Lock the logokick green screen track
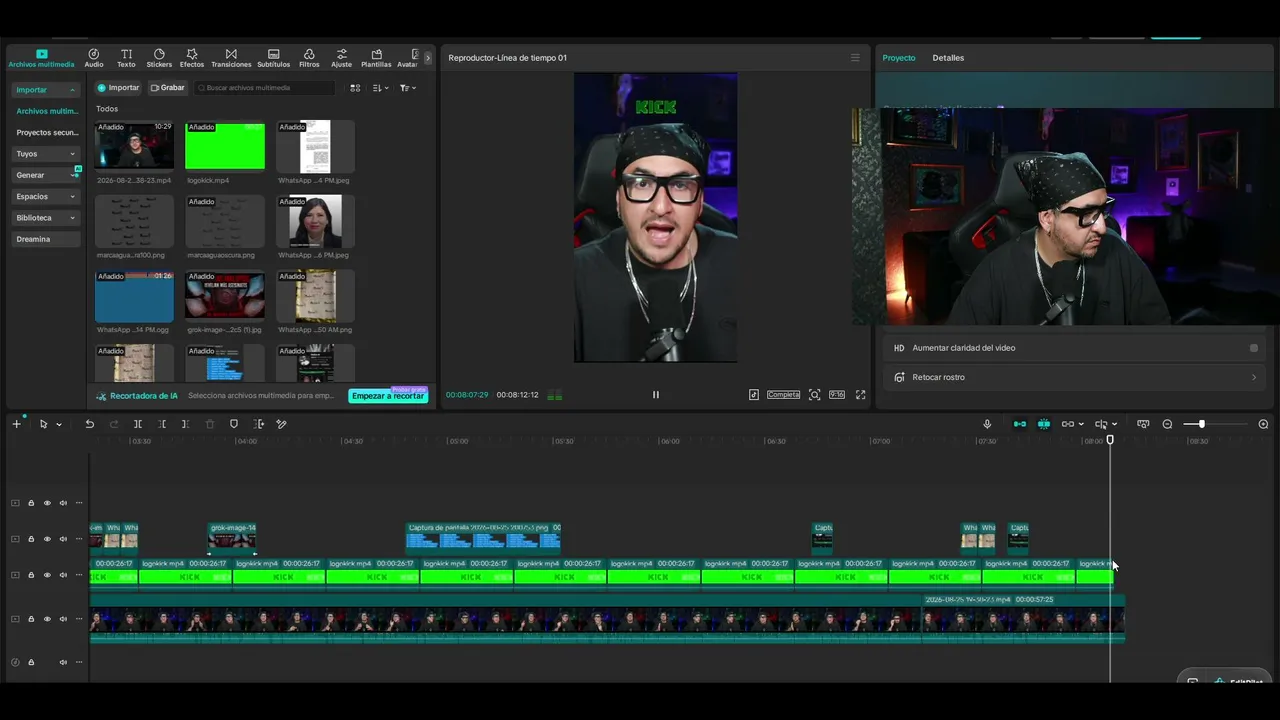Viewport: 1280px width, 720px height. pos(31,575)
